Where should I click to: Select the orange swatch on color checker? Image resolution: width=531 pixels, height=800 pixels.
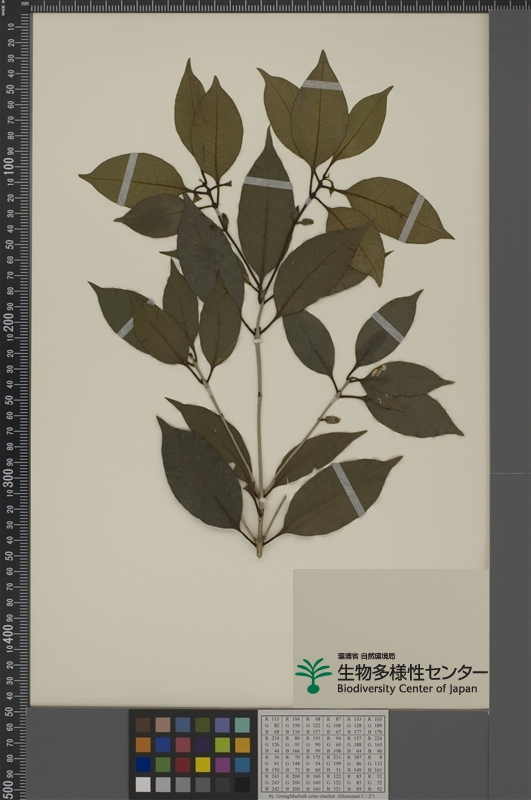(143, 744)
